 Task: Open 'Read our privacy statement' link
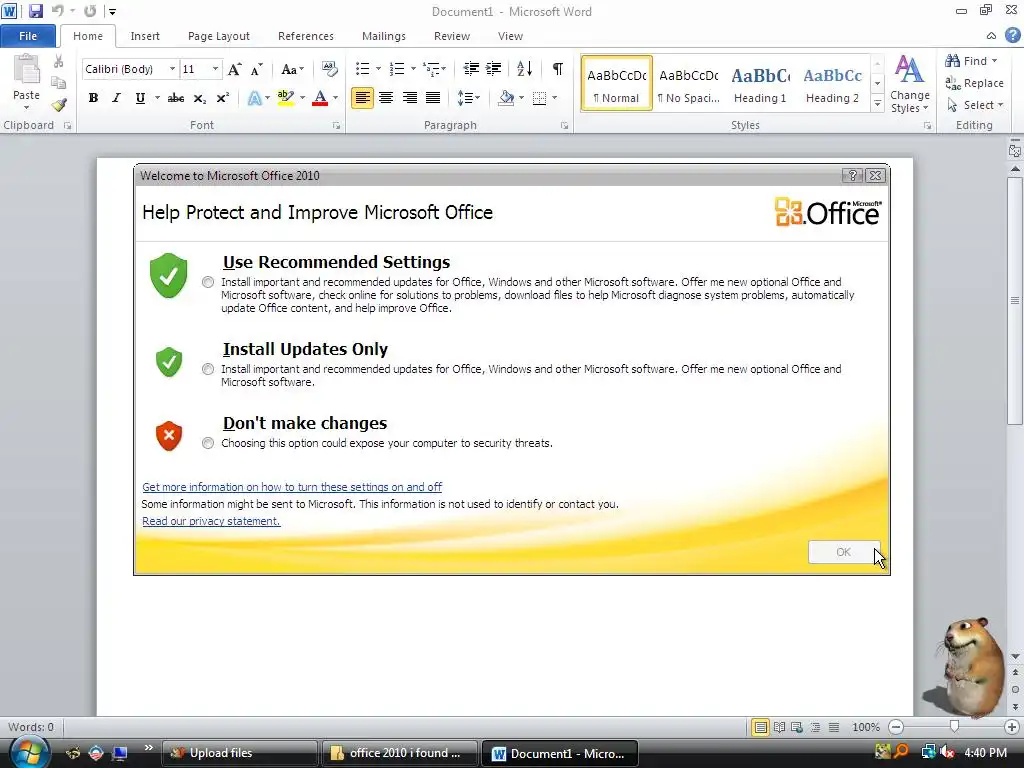coord(211,521)
